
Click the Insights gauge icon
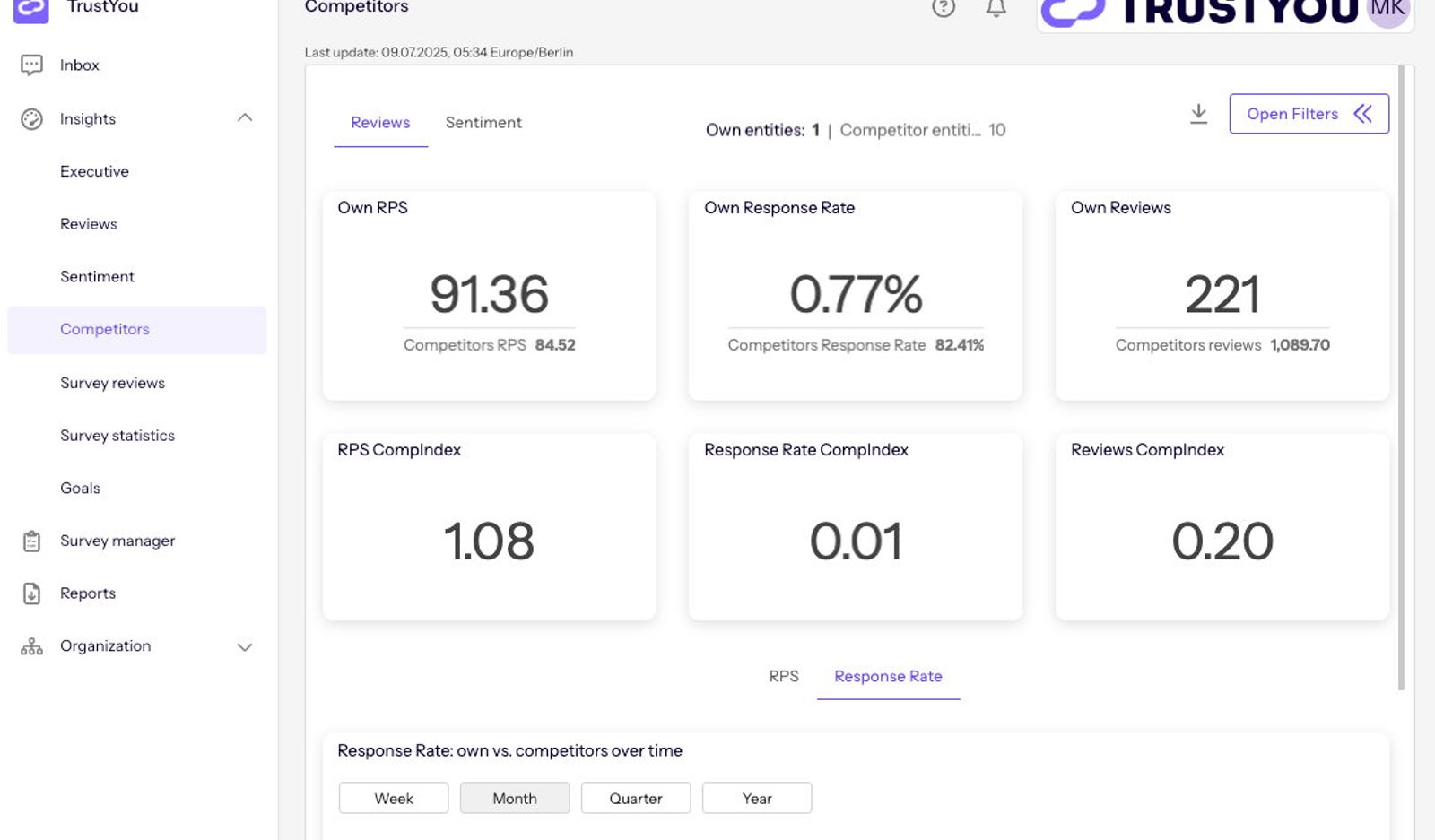click(31, 119)
